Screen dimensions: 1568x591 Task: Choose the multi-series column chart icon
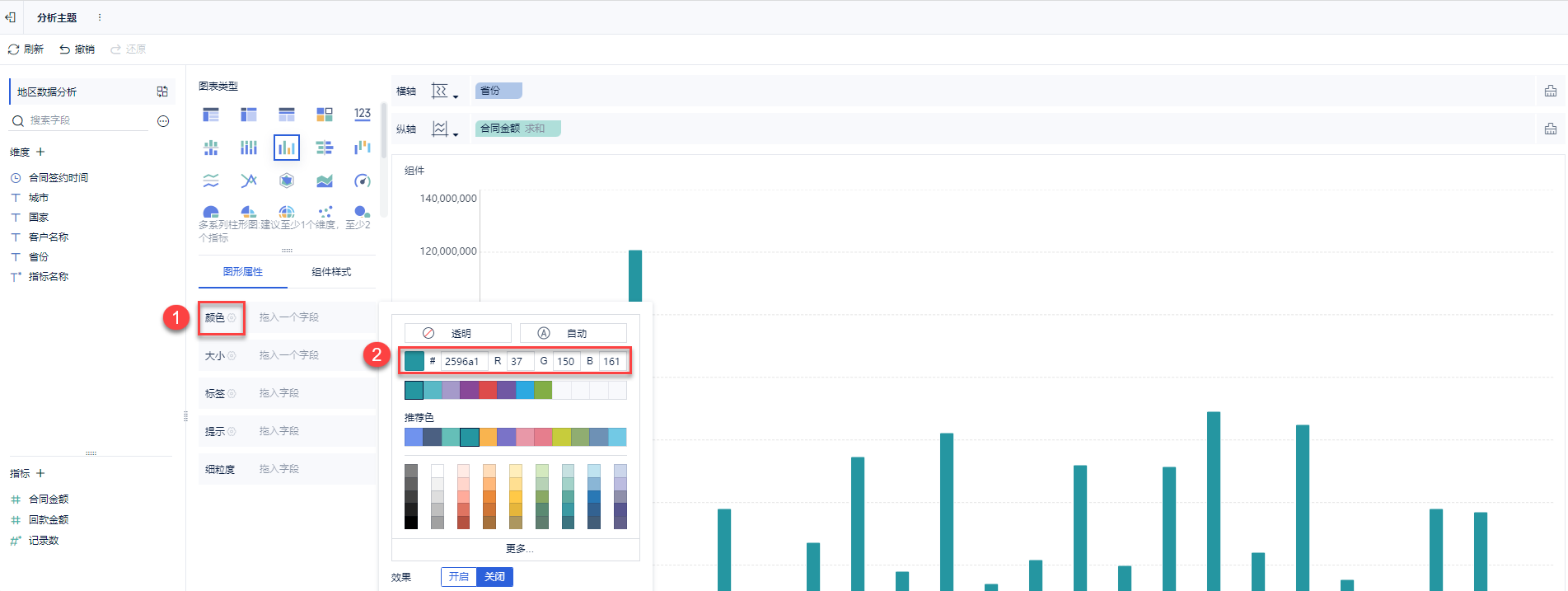(287, 148)
